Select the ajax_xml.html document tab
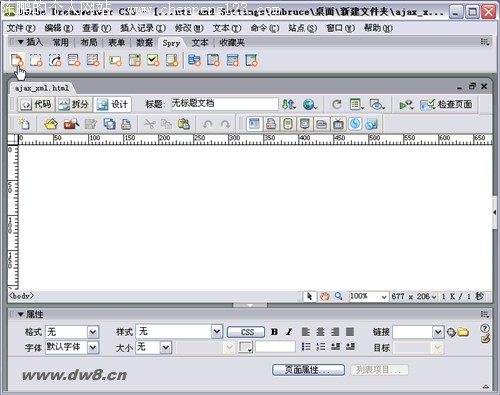Image resolution: width=500 pixels, height=395 pixels. [x=42, y=88]
